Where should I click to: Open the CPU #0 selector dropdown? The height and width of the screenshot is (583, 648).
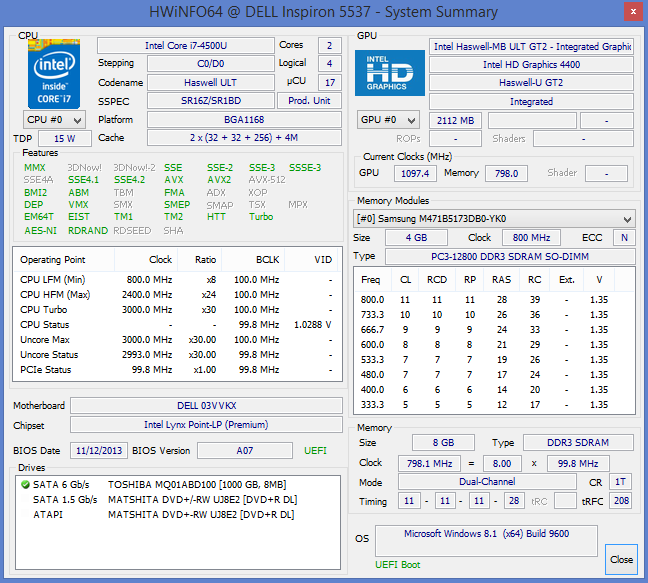[x=55, y=120]
